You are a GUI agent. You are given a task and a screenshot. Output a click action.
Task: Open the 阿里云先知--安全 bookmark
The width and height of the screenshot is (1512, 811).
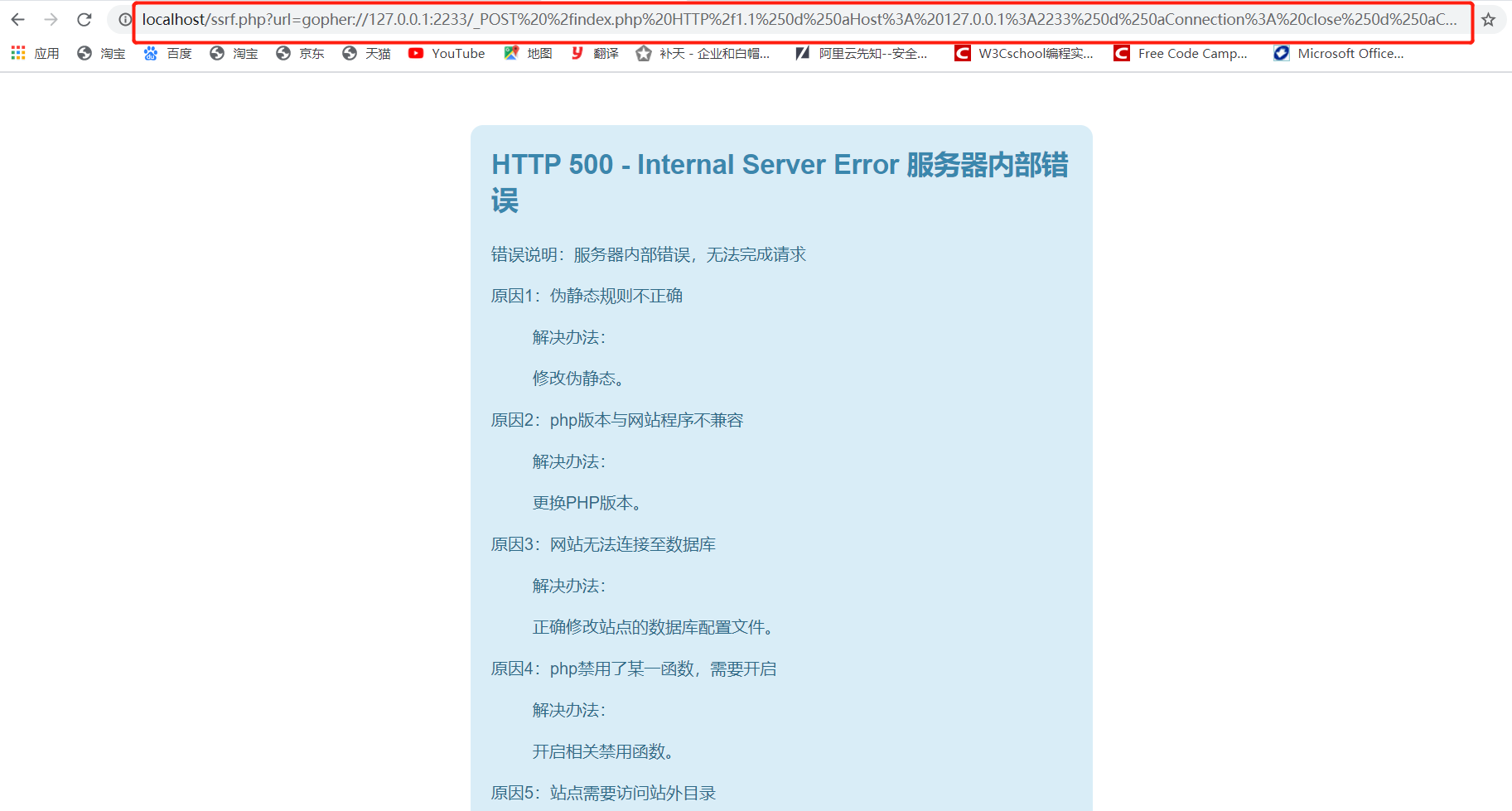pos(862,53)
